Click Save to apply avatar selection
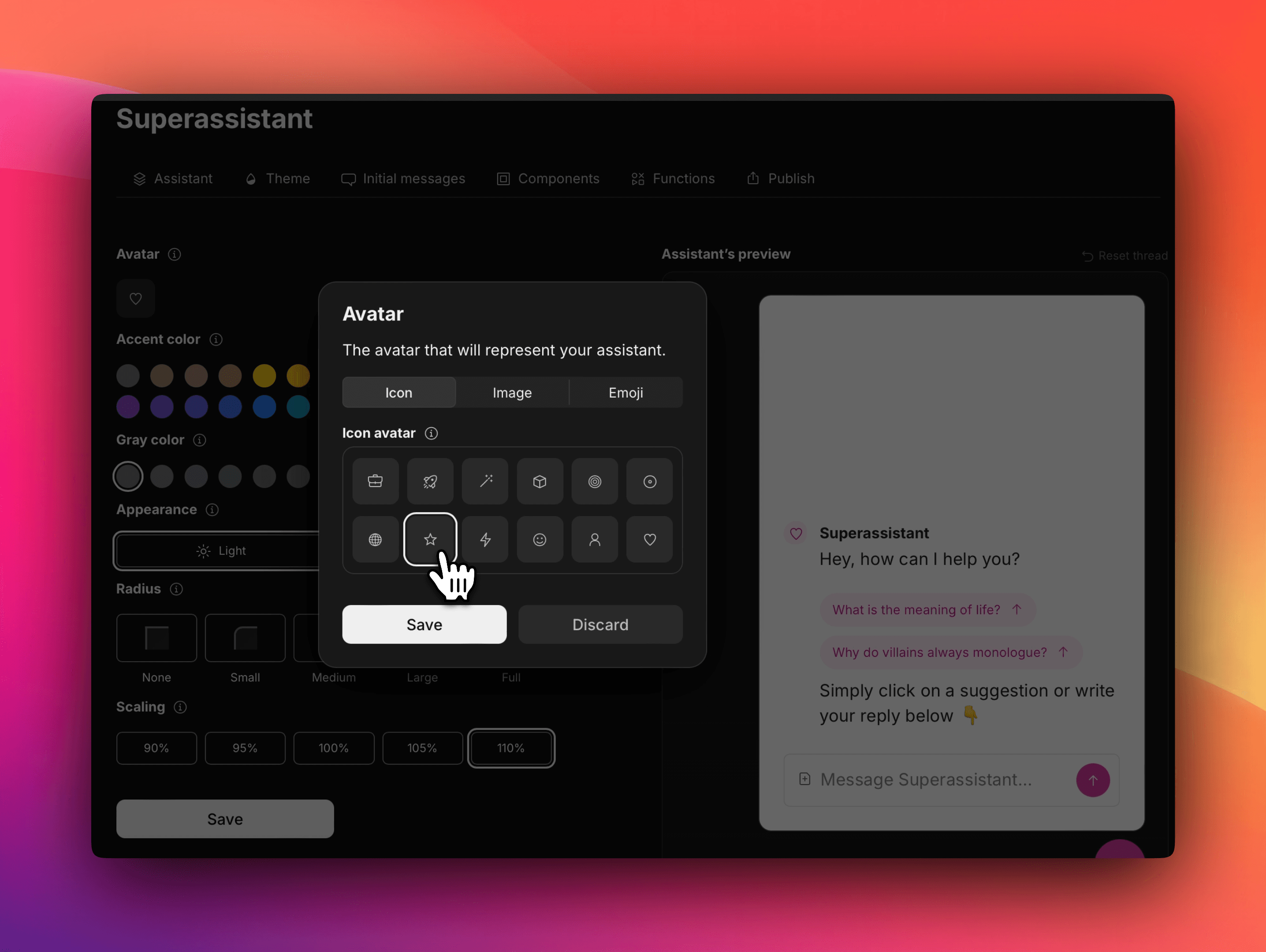Viewport: 1266px width, 952px height. pyautogui.click(x=424, y=624)
